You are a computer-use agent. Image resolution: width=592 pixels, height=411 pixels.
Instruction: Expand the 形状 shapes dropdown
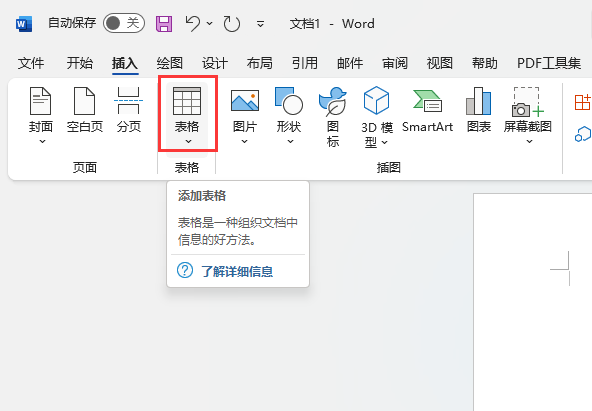(289, 115)
